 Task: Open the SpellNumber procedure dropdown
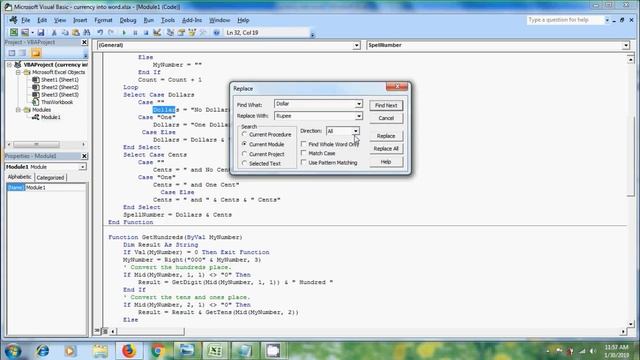626,45
